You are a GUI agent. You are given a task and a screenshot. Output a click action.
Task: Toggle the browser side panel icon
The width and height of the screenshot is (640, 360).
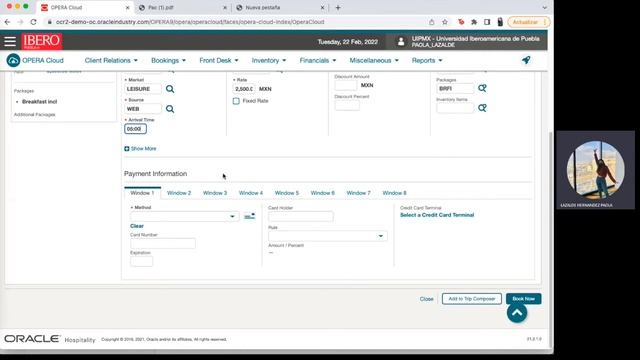[x=487, y=22]
